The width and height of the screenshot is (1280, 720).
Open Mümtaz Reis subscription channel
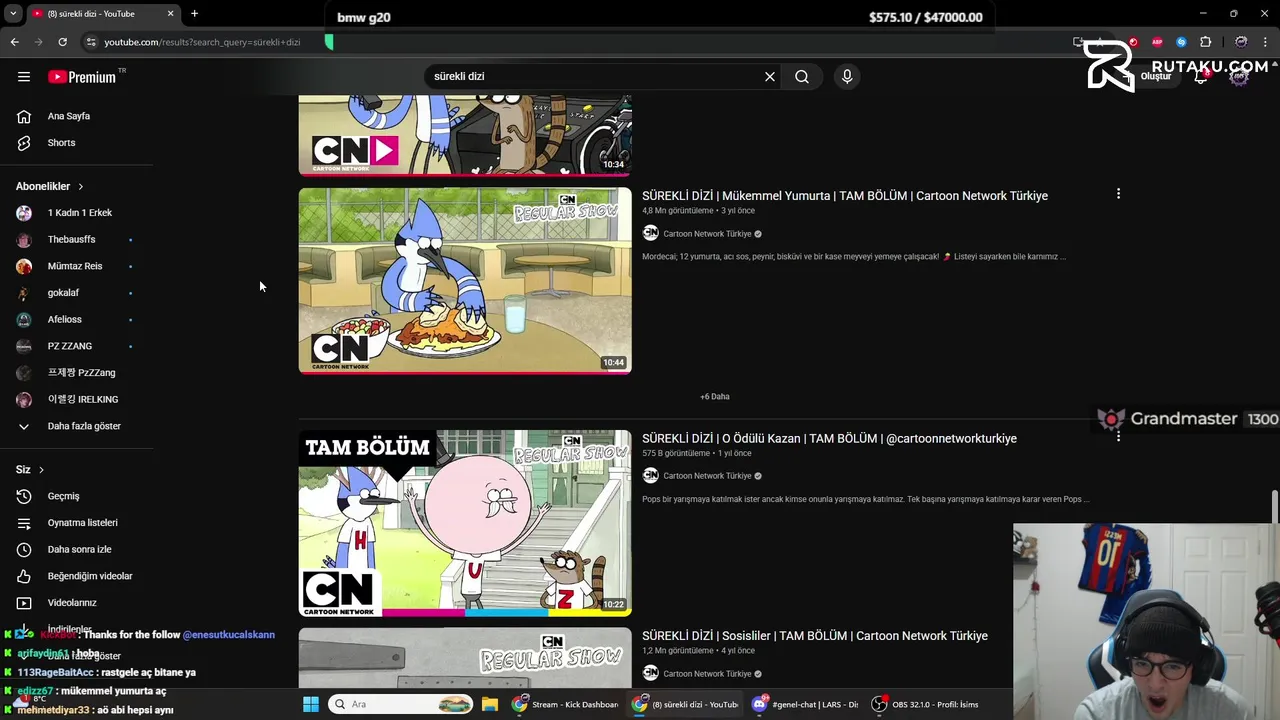click(76, 266)
